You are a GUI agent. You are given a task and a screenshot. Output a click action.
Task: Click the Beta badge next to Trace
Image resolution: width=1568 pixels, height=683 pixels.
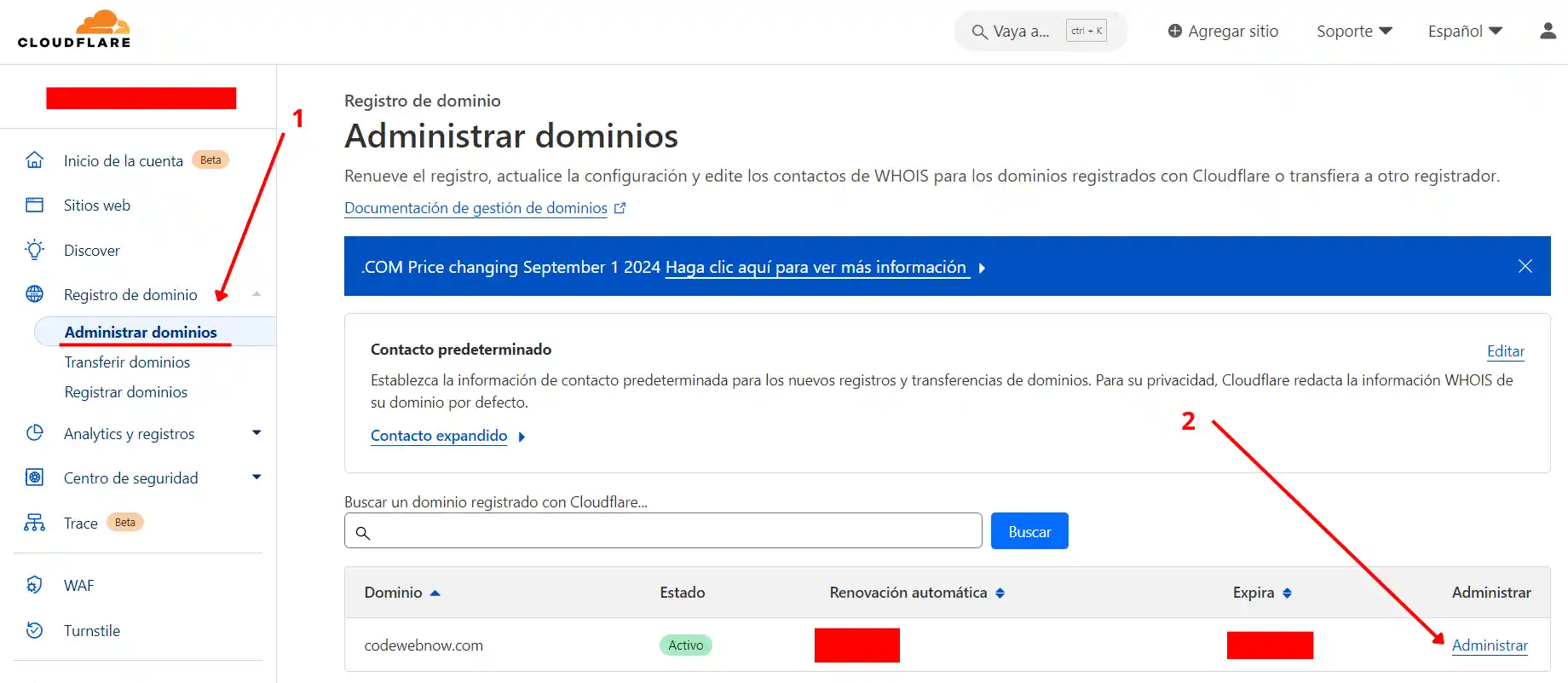[x=125, y=522]
